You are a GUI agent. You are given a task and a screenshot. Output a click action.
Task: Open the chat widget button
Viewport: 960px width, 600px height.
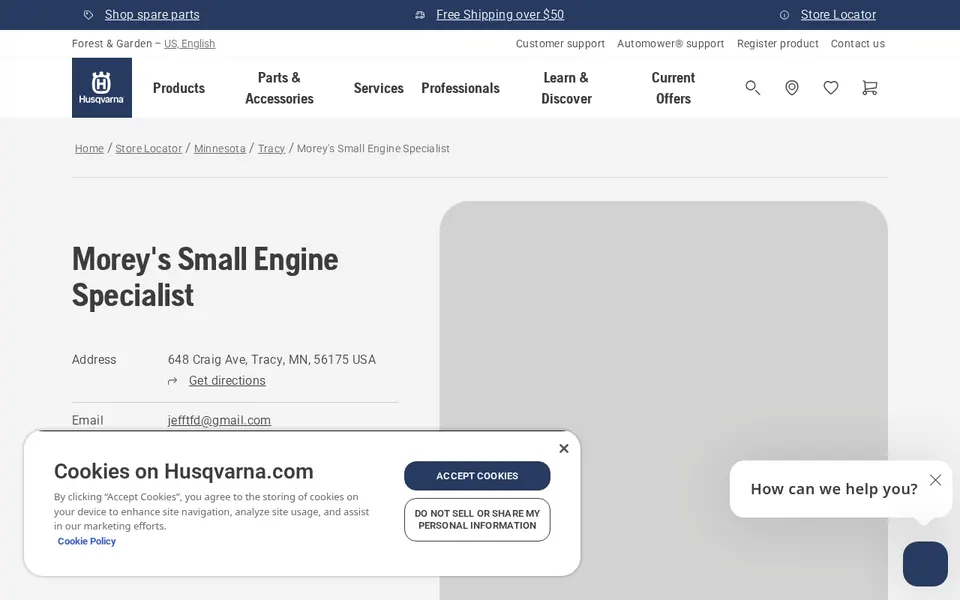(925, 563)
